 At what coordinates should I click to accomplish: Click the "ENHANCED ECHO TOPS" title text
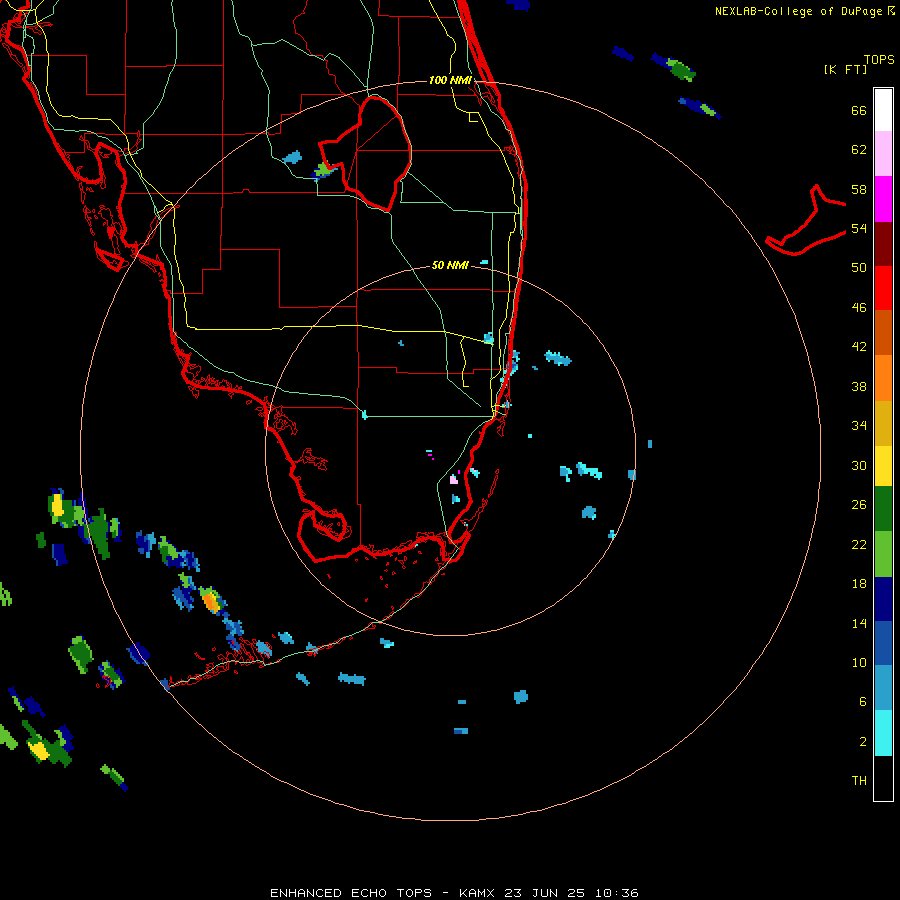(350, 893)
